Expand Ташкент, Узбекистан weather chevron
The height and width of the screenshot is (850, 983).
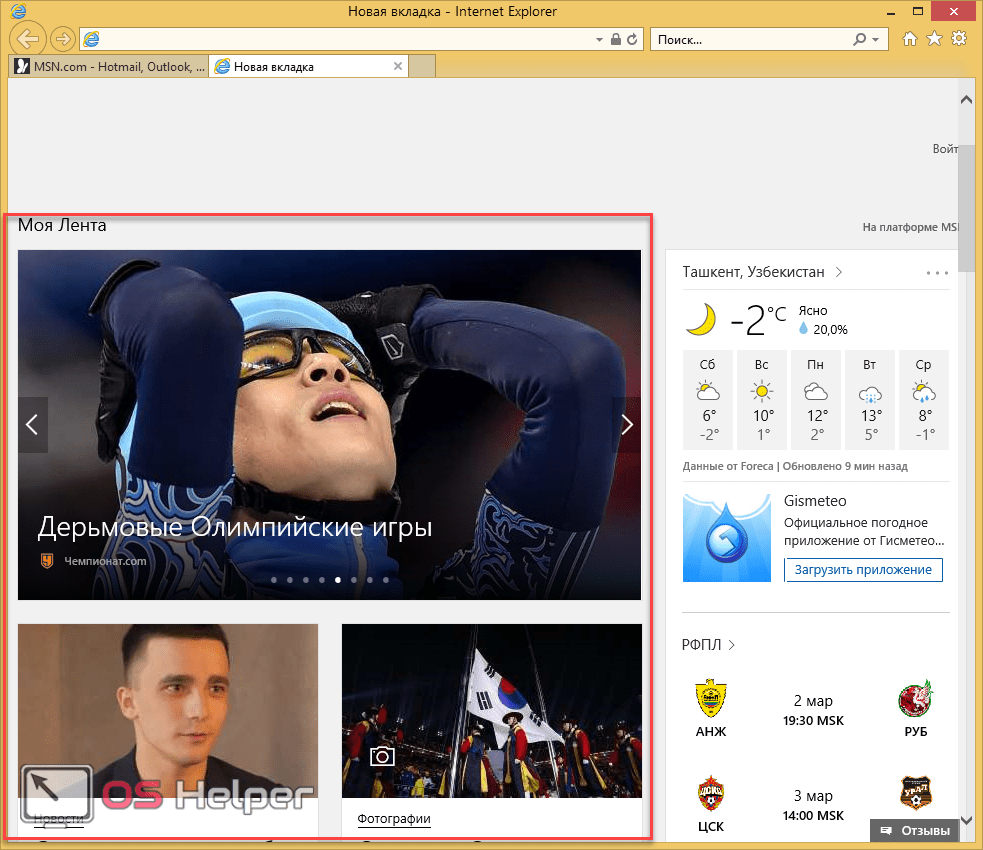838,272
